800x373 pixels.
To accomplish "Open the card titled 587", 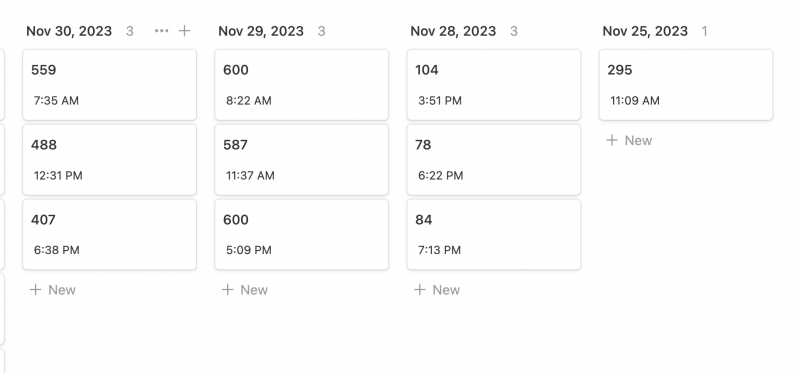I will [x=302, y=160].
